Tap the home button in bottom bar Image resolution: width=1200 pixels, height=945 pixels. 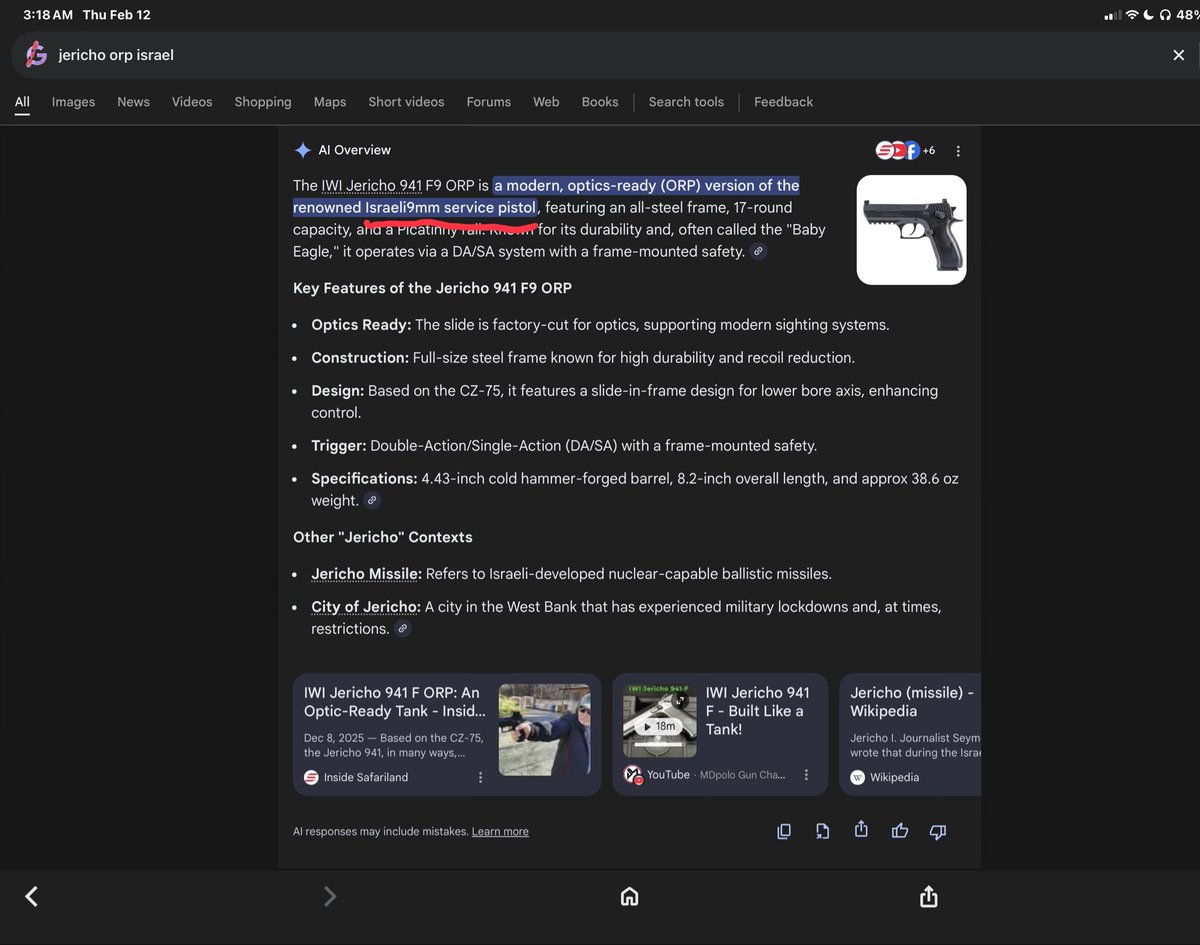[629, 897]
